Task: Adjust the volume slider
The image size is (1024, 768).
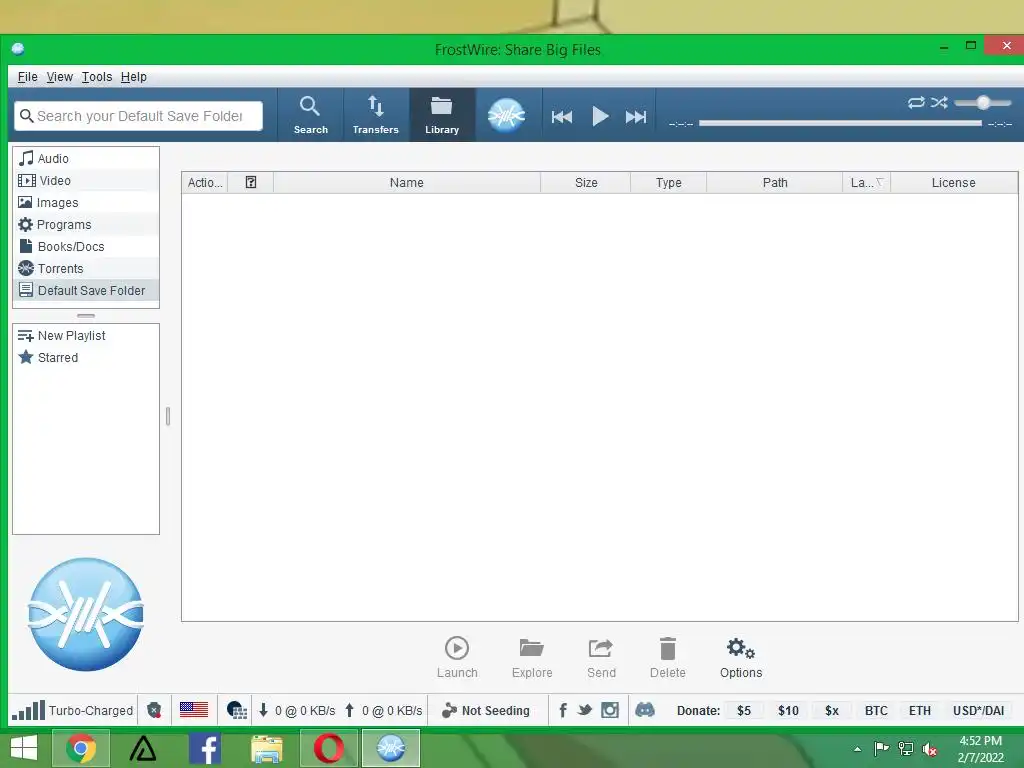Action: [982, 103]
